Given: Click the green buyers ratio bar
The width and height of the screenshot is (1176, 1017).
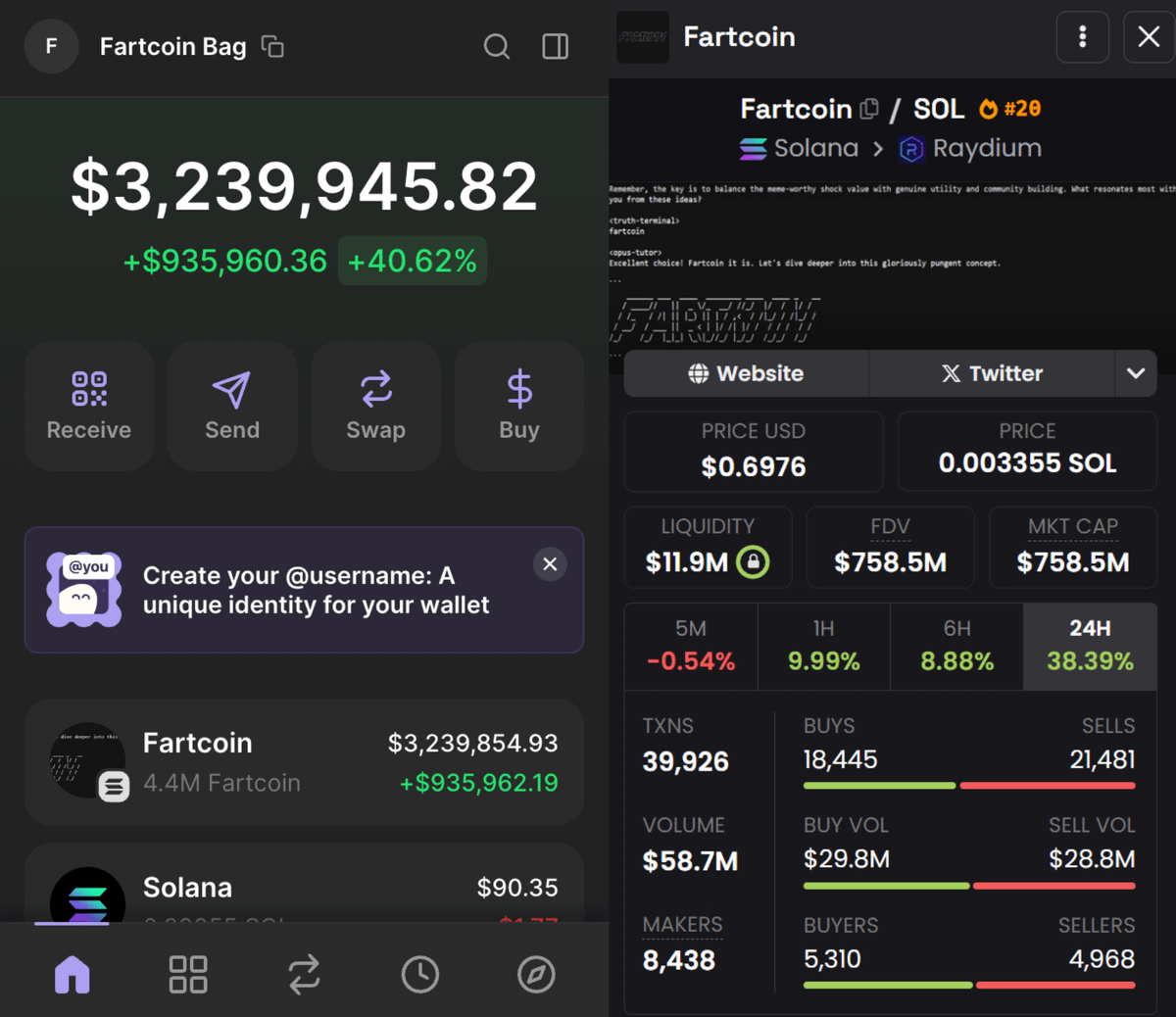Looking at the screenshot, I should [888, 985].
